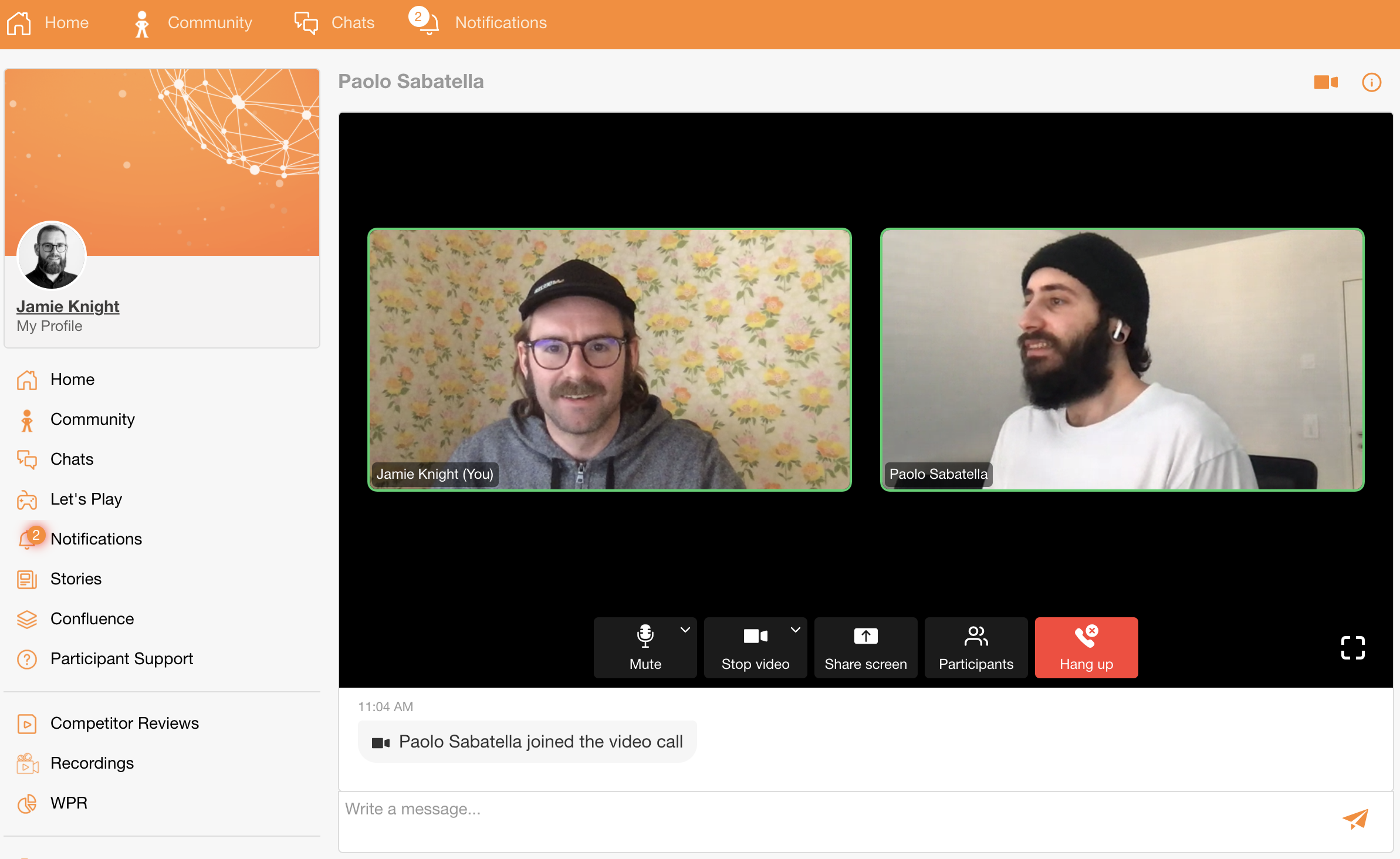Click the notification bell icon in top bar
Viewport: 1400px width, 859px height.
pyautogui.click(x=425, y=22)
